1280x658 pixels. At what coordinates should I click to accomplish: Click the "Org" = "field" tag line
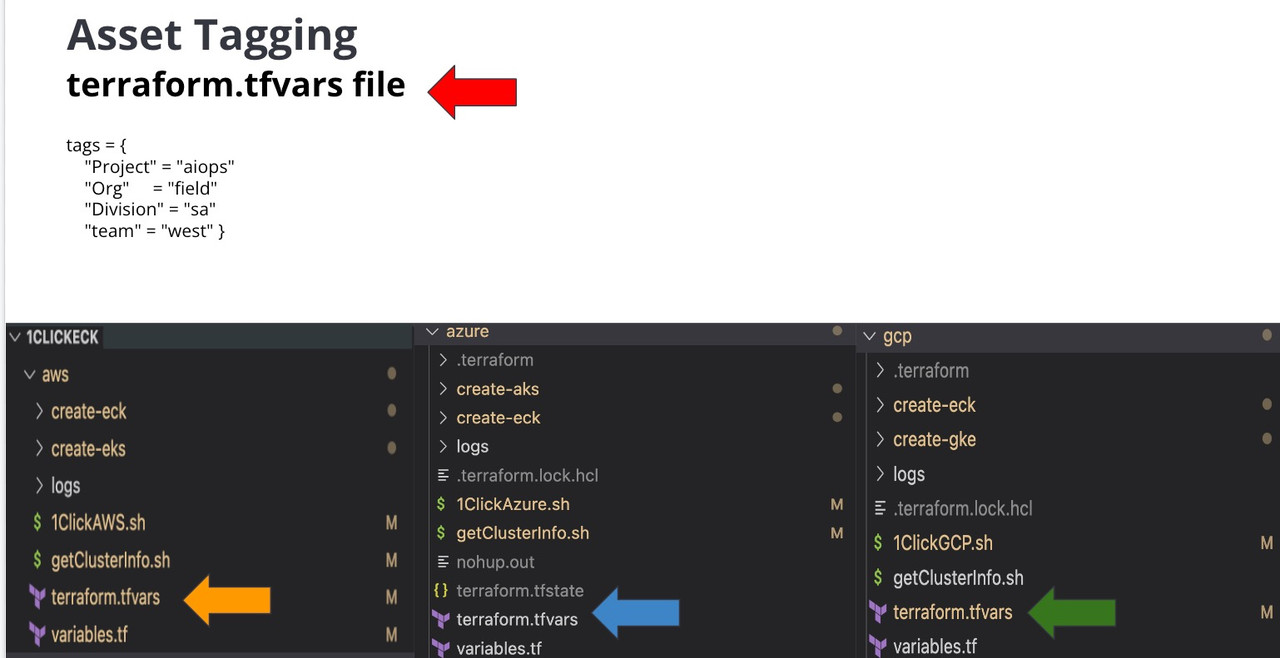click(151, 187)
